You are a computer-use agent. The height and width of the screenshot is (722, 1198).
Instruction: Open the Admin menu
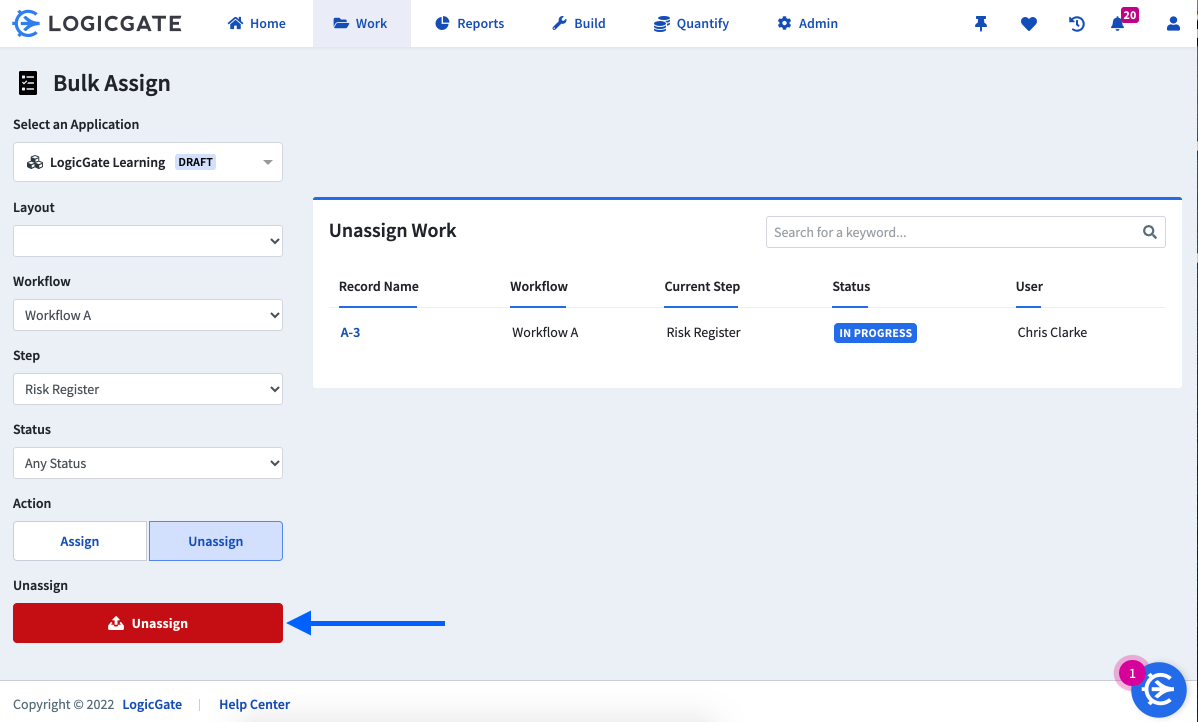pos(808,24)
